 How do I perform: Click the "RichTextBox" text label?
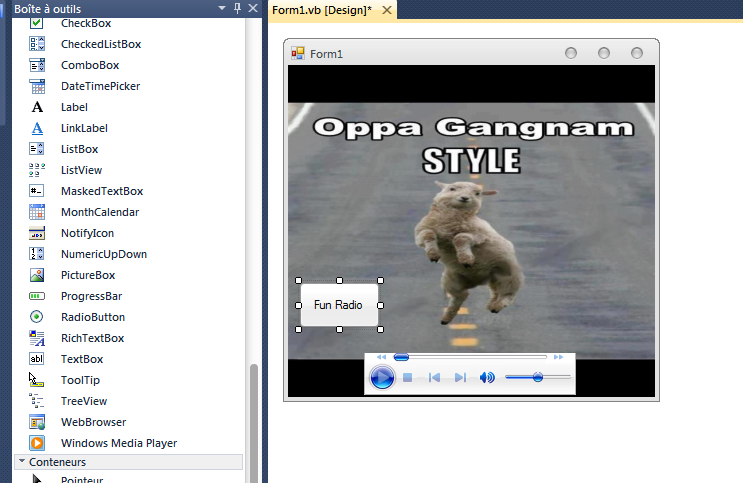(x=92, y=338)
